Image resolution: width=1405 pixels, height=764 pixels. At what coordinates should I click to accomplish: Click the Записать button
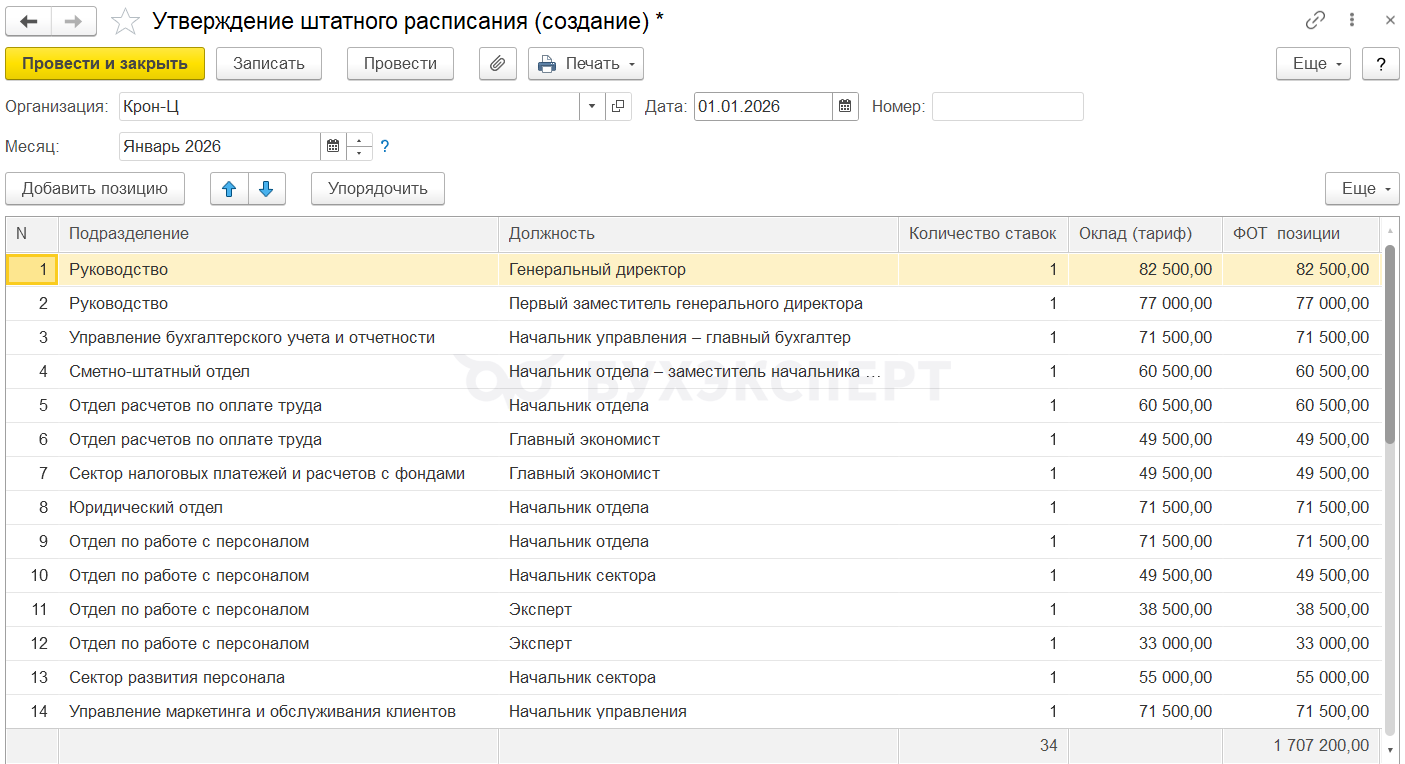click(x=268, y=64)
